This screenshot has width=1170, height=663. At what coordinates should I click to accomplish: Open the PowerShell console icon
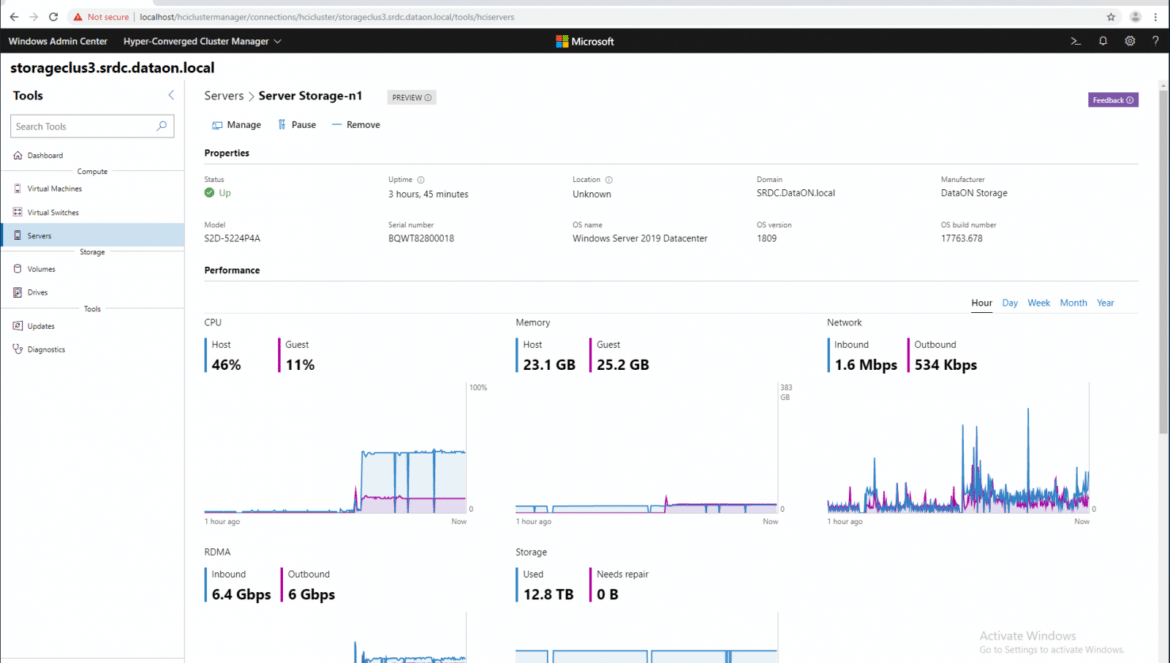pyautogui.click(x=1075, y=41)
